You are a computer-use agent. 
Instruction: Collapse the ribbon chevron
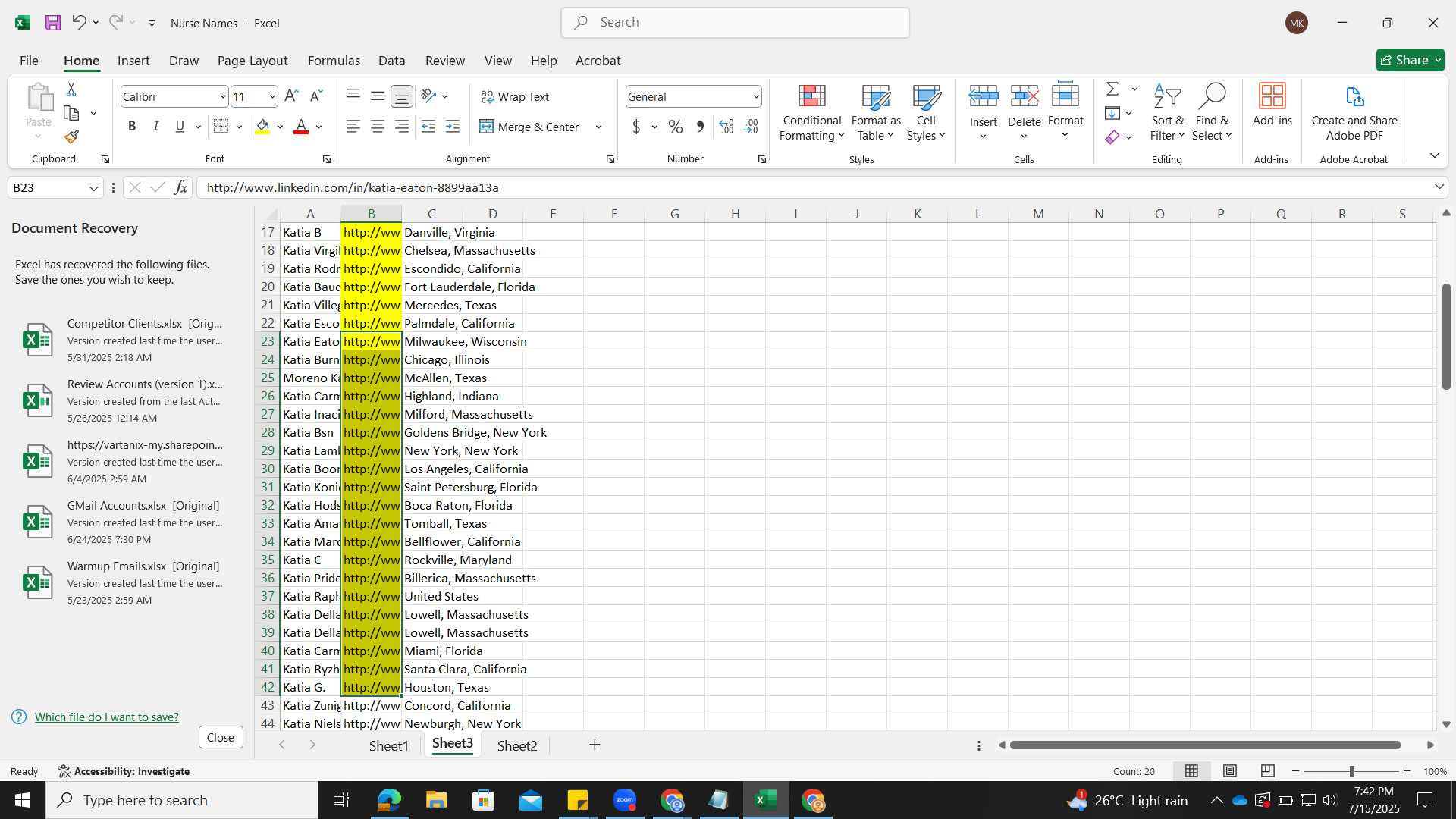click(1434, 155)
